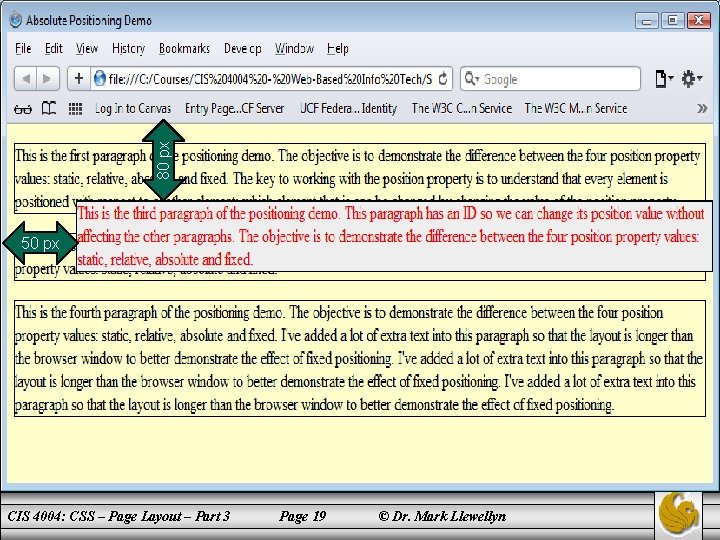Click the 'Page 19' footer text

click(x=302, y=516)
